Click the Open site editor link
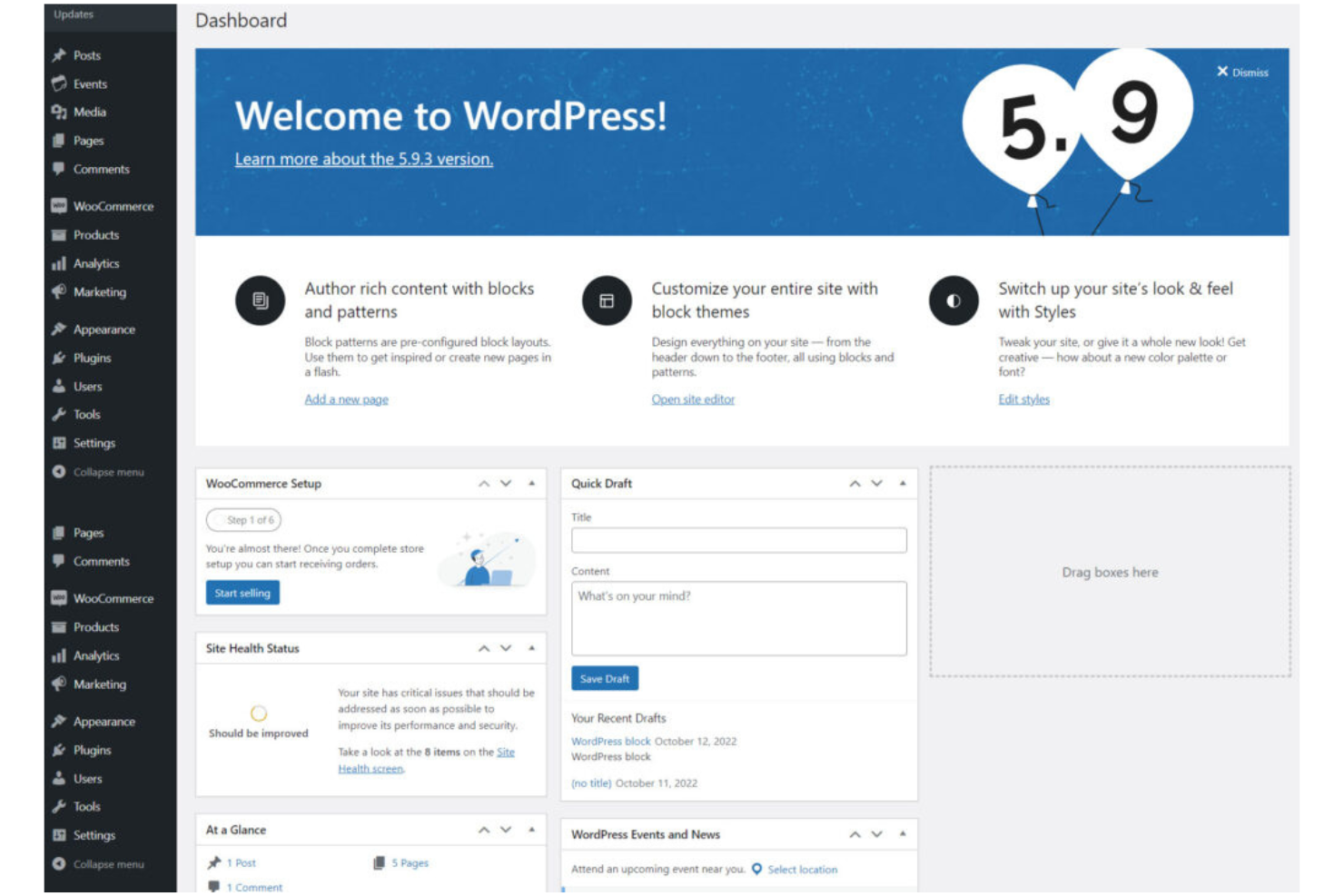This screenshot has width=1344, height=896. [x=693, y=399]
